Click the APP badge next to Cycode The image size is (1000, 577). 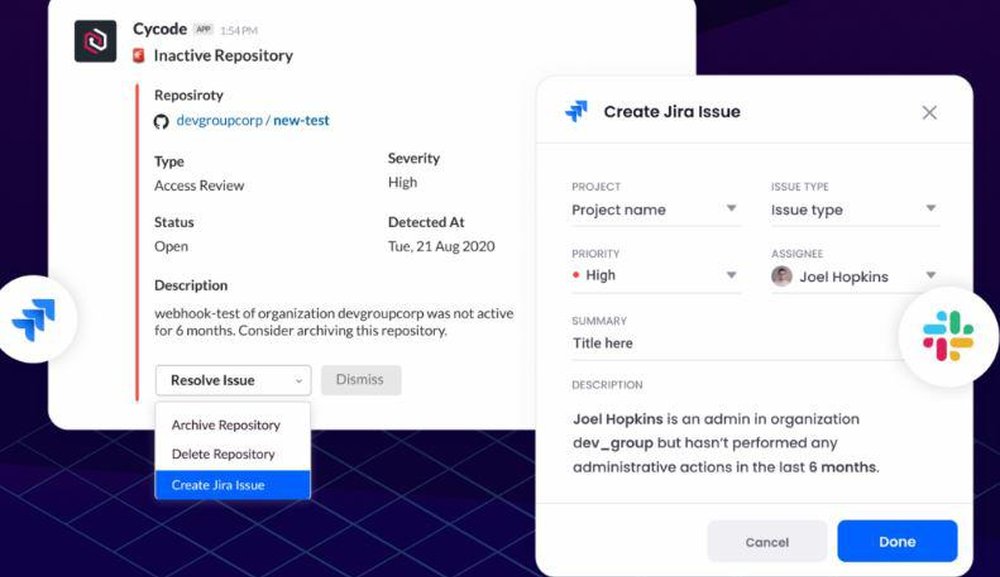203,29
